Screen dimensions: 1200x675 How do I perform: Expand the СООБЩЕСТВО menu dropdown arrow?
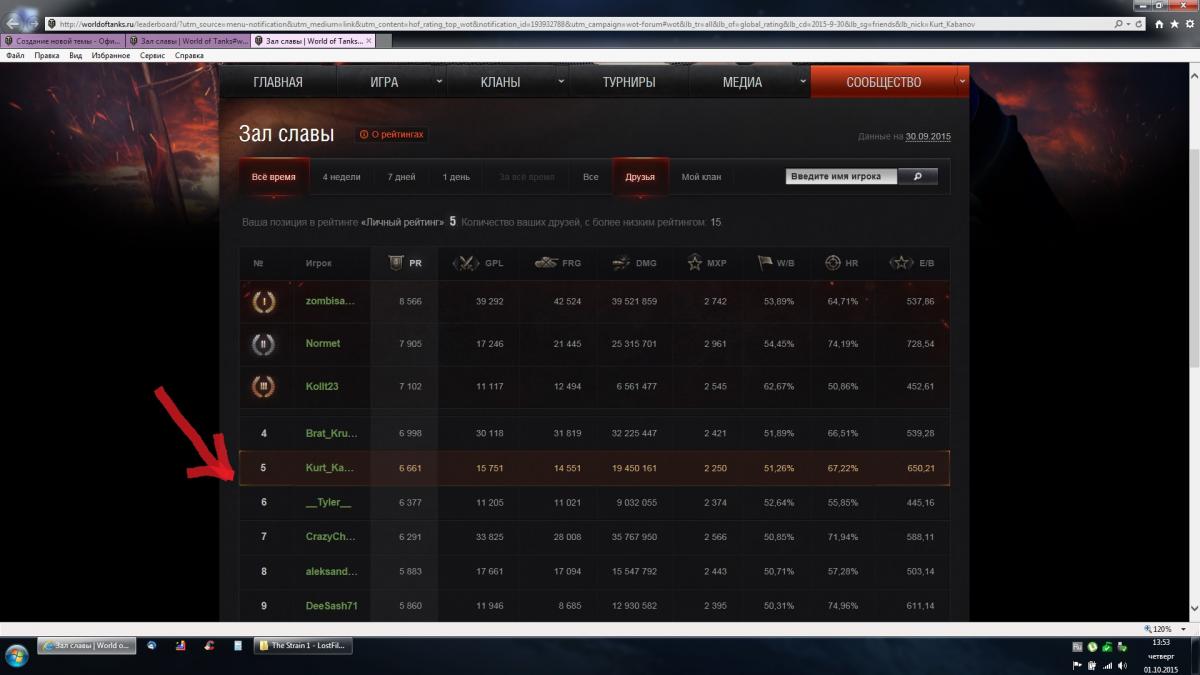962,82
